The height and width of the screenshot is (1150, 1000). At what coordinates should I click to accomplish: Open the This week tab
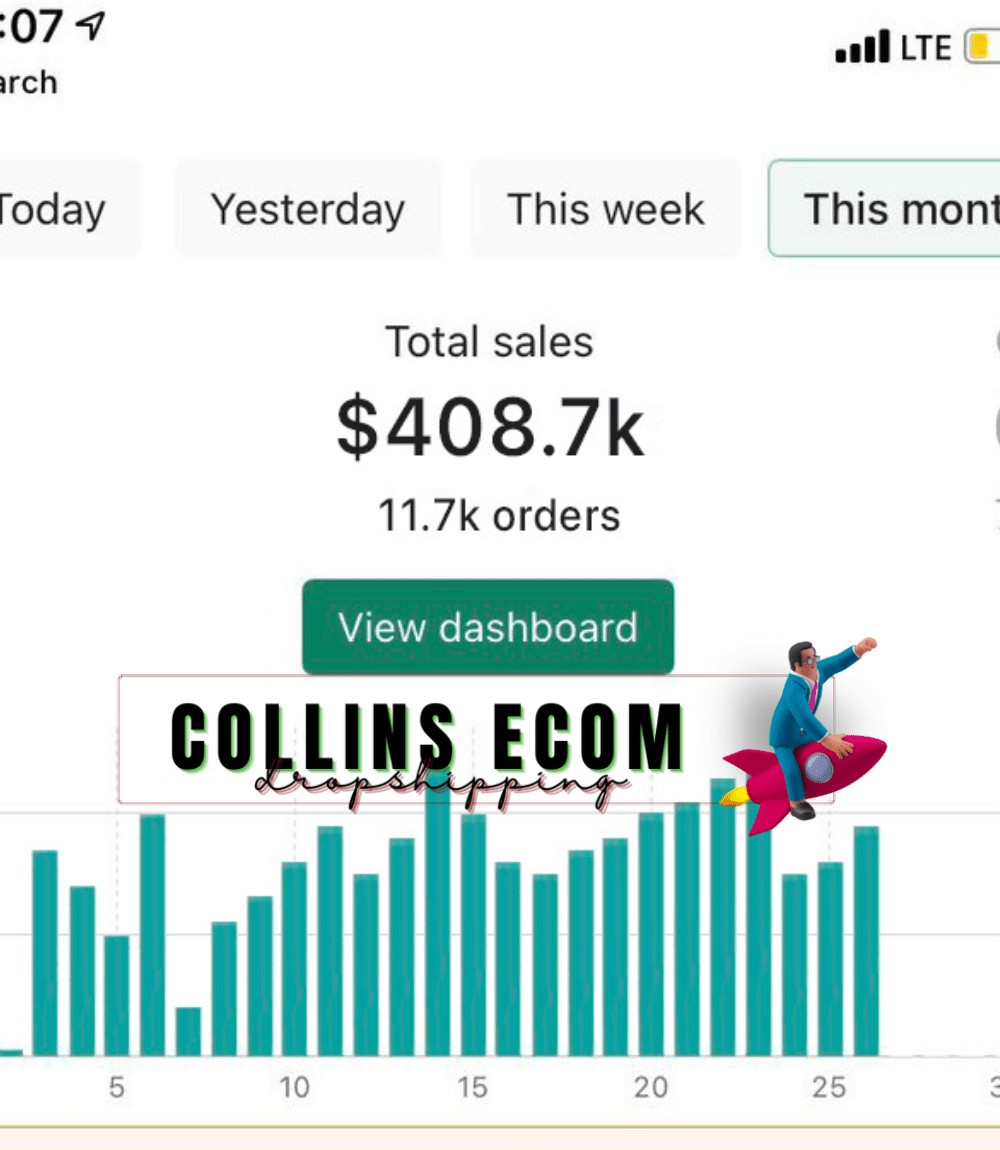click(606, 210)
